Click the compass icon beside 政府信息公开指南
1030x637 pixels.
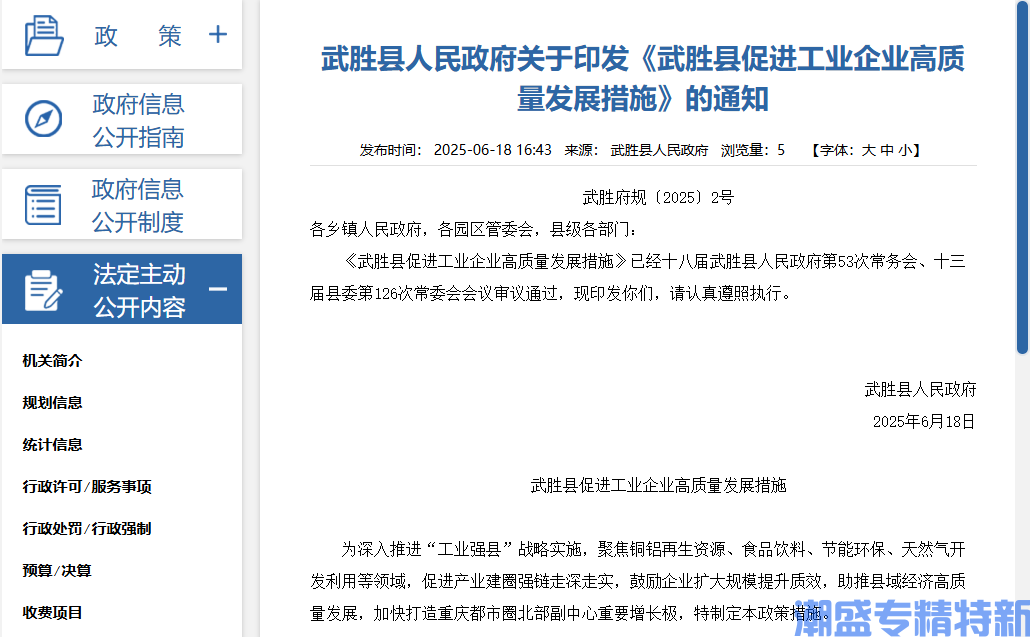pos(43,119)
